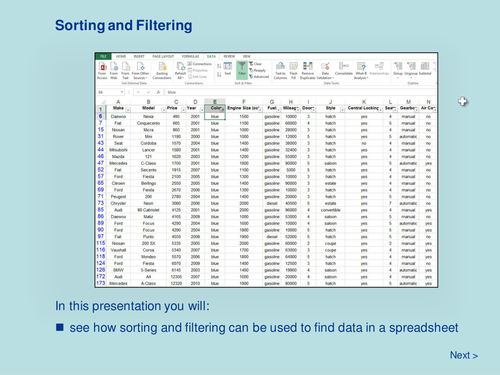
Task: Open the What-If Analysis icon
Action: click(x=361, y=71)
